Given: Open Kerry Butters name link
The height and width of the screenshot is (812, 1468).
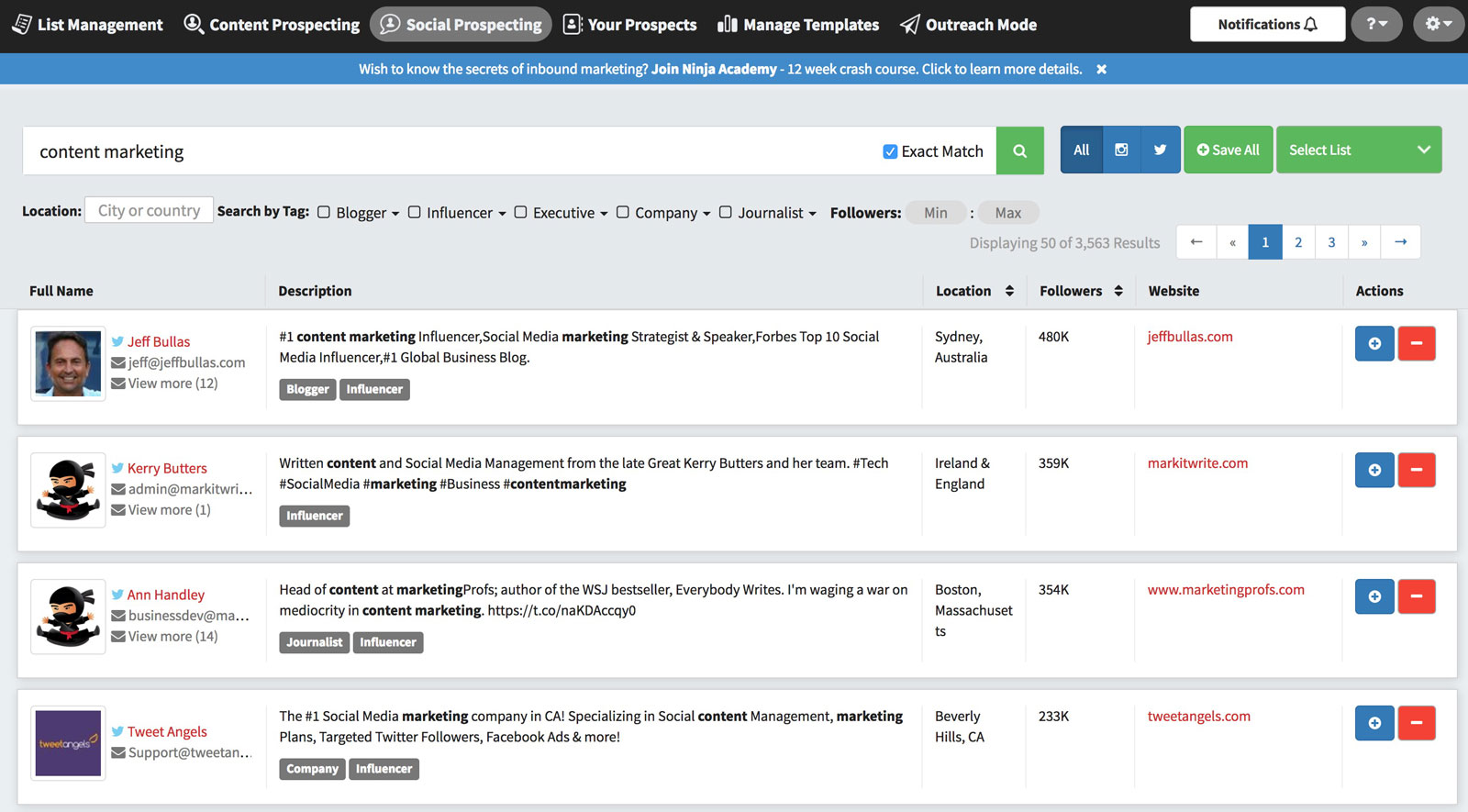Looking at the screenshot, I should 167,468.
